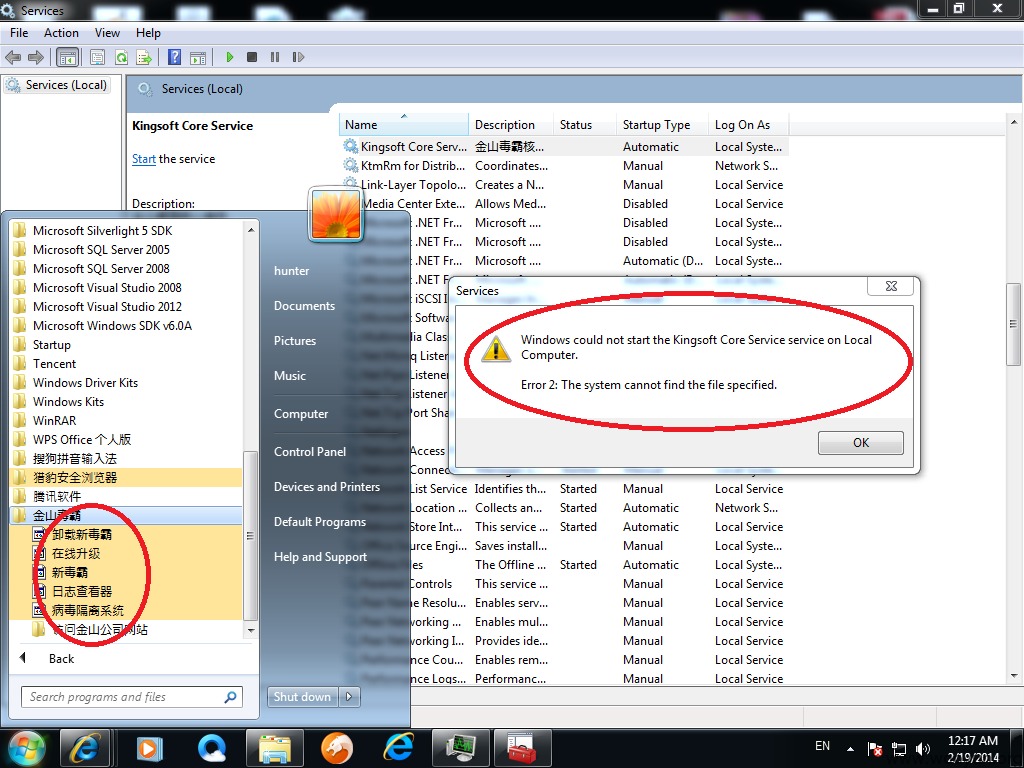
Task: Open the file explorer taskbar icon
Action: 274,748
